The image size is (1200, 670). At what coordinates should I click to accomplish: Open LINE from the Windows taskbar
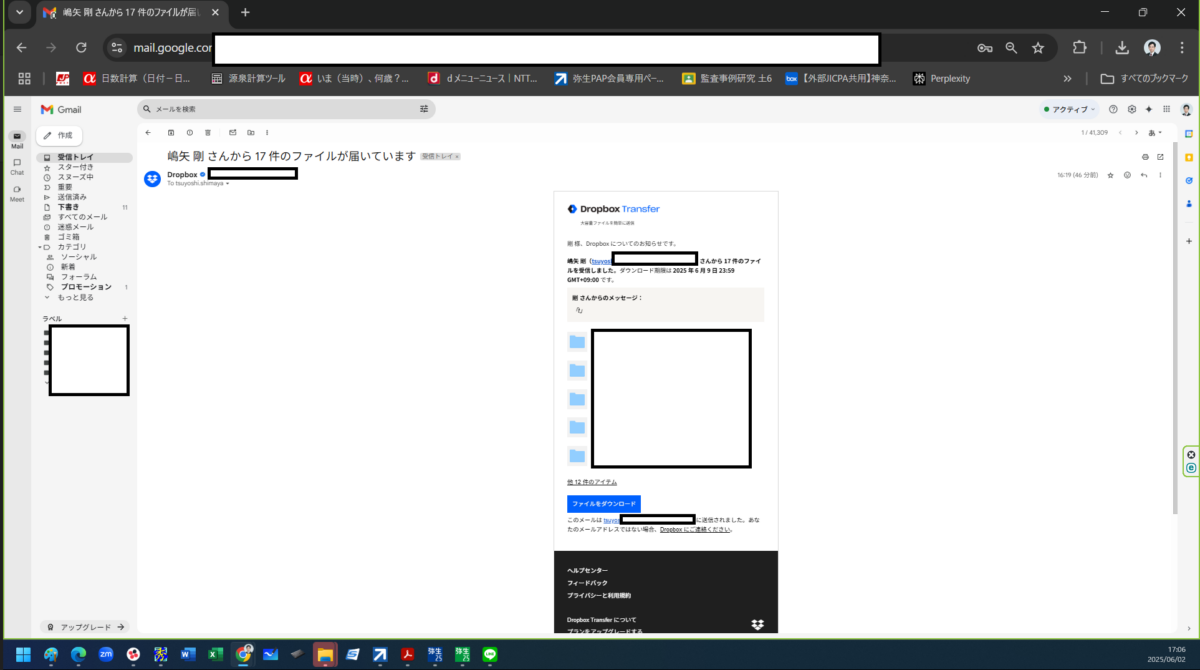click(490, 655)
